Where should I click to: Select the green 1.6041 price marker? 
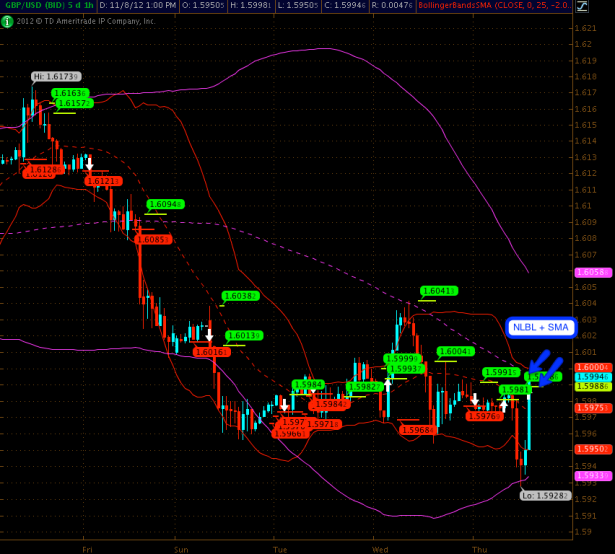[438, 291]
